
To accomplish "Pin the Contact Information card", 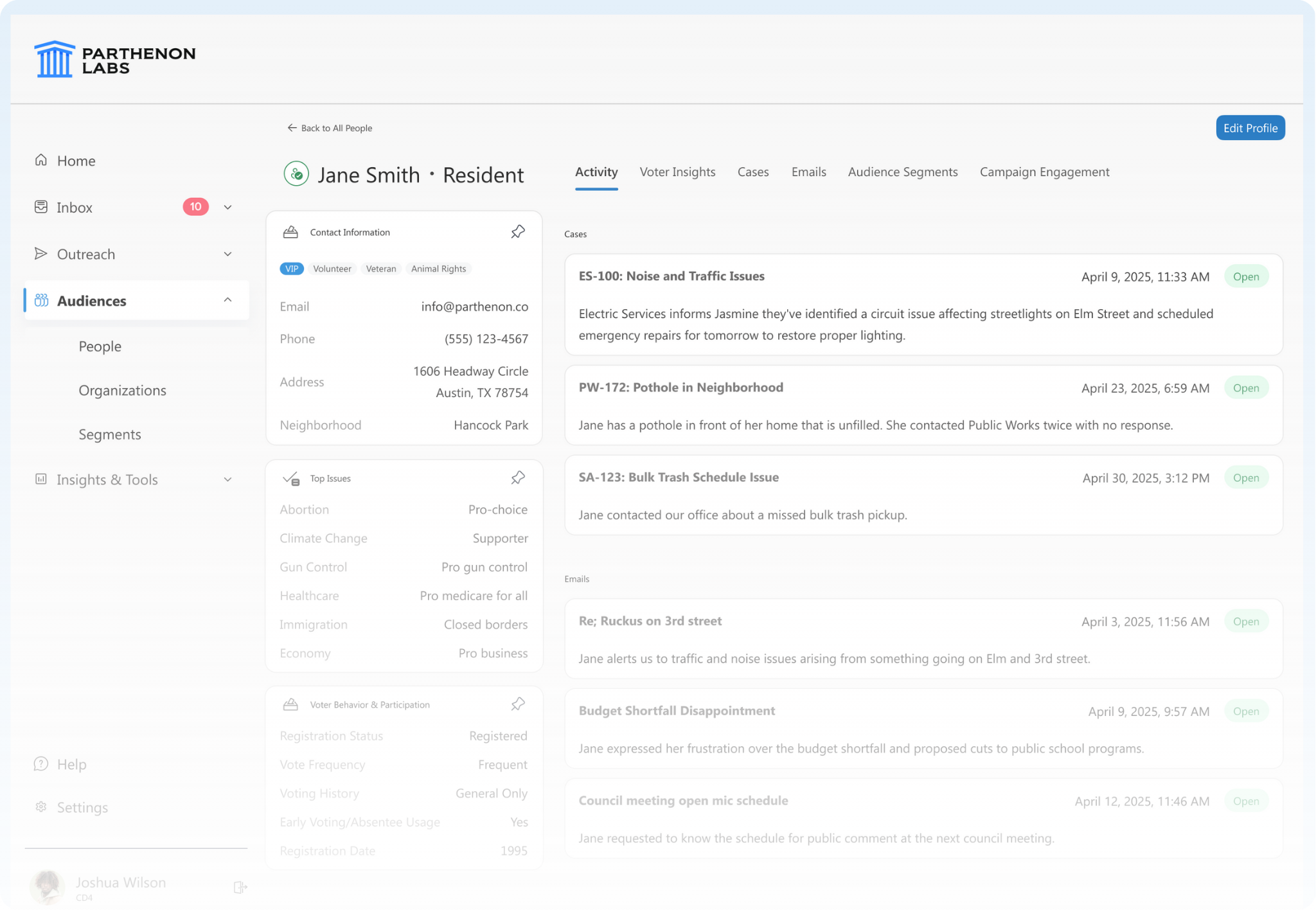I will [x=518, y=232].
